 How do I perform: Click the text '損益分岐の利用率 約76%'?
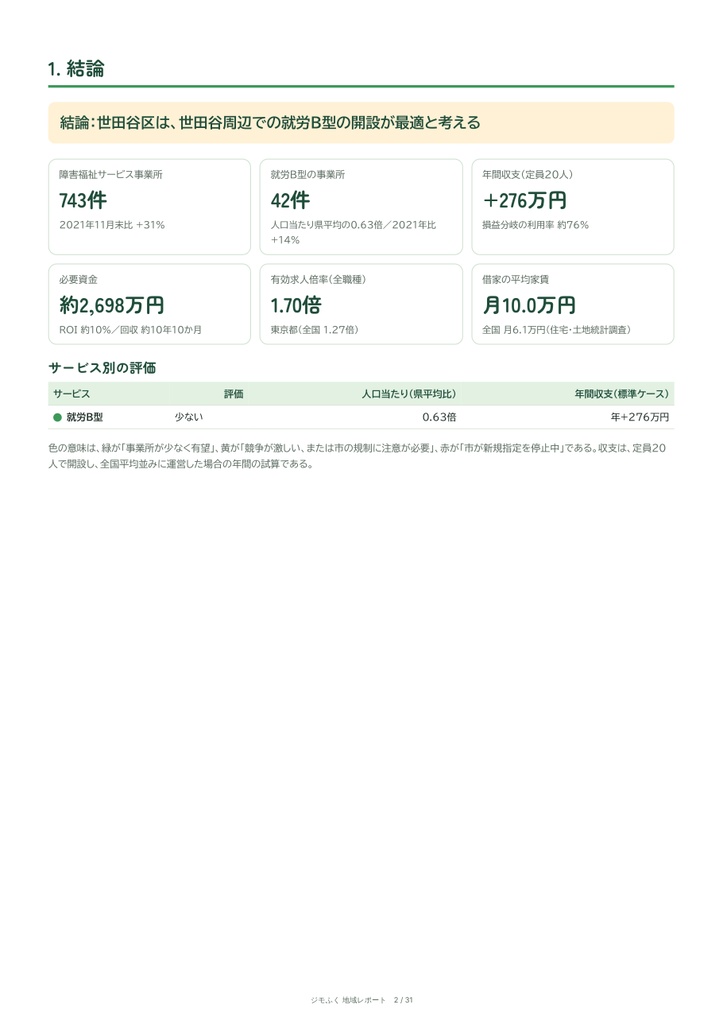tap(536, 225)
